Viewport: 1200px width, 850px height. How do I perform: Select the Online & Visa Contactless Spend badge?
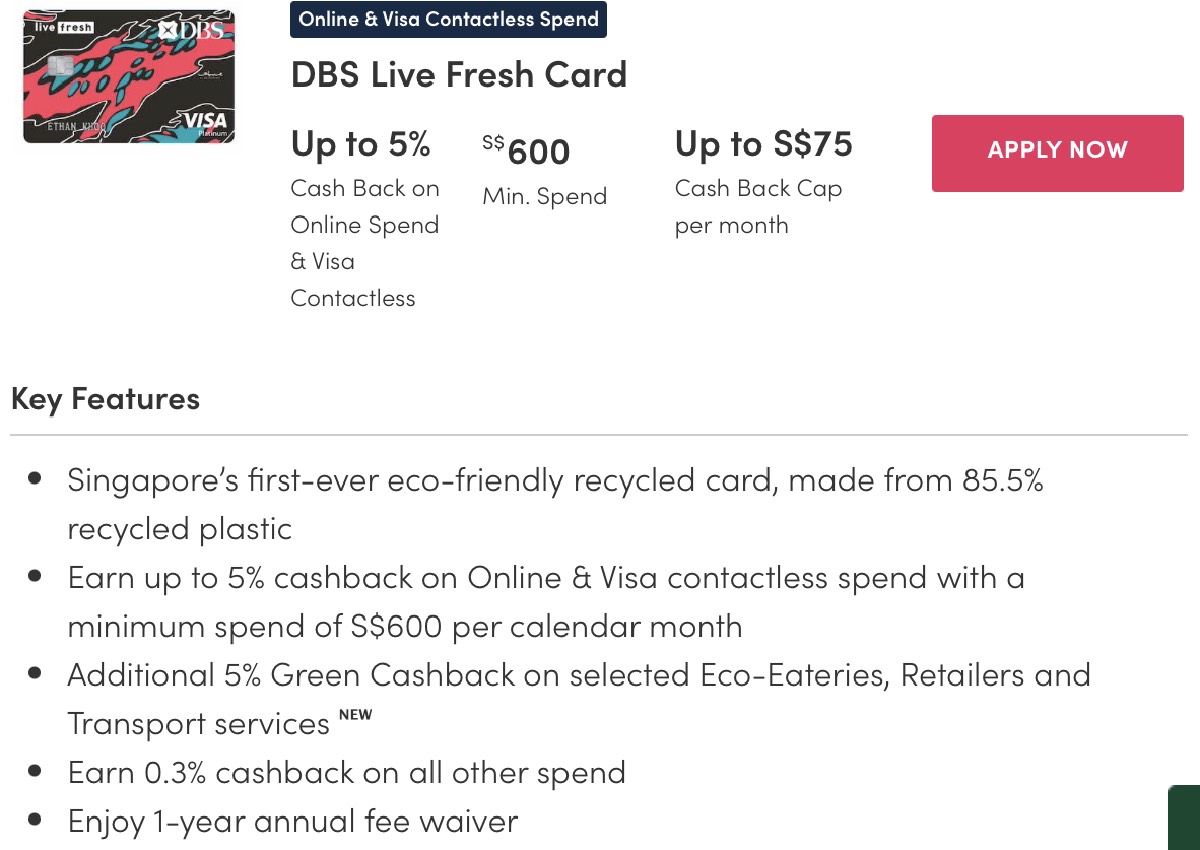[x=448, y=20]
